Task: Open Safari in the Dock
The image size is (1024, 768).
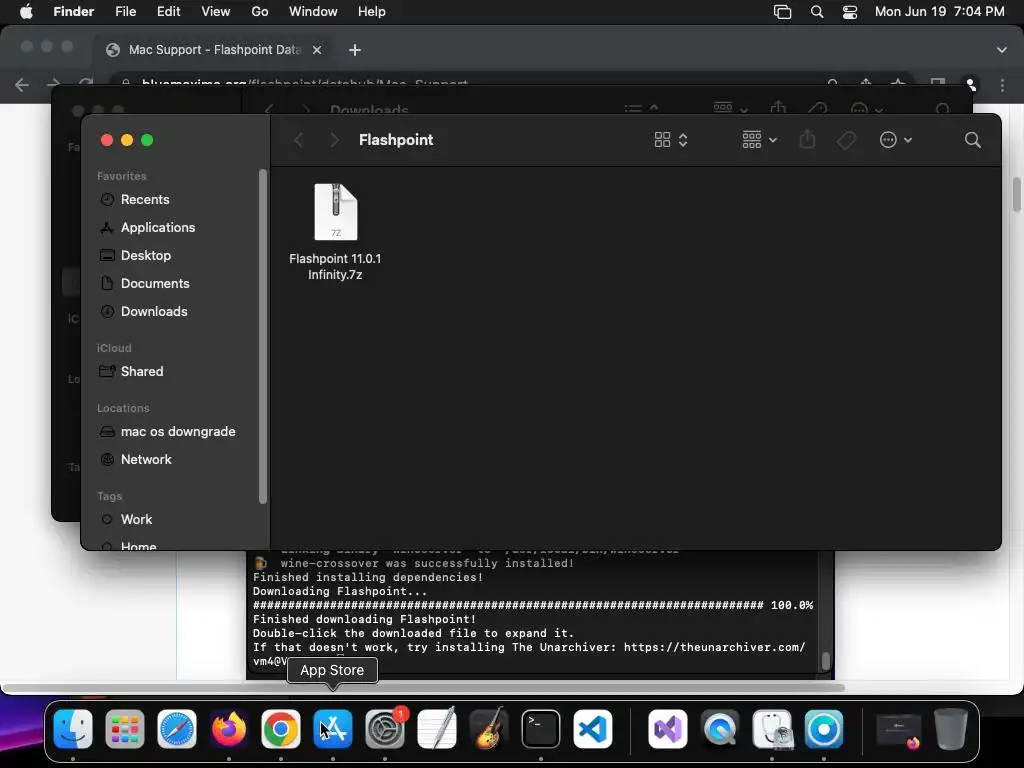Action: 177,729
